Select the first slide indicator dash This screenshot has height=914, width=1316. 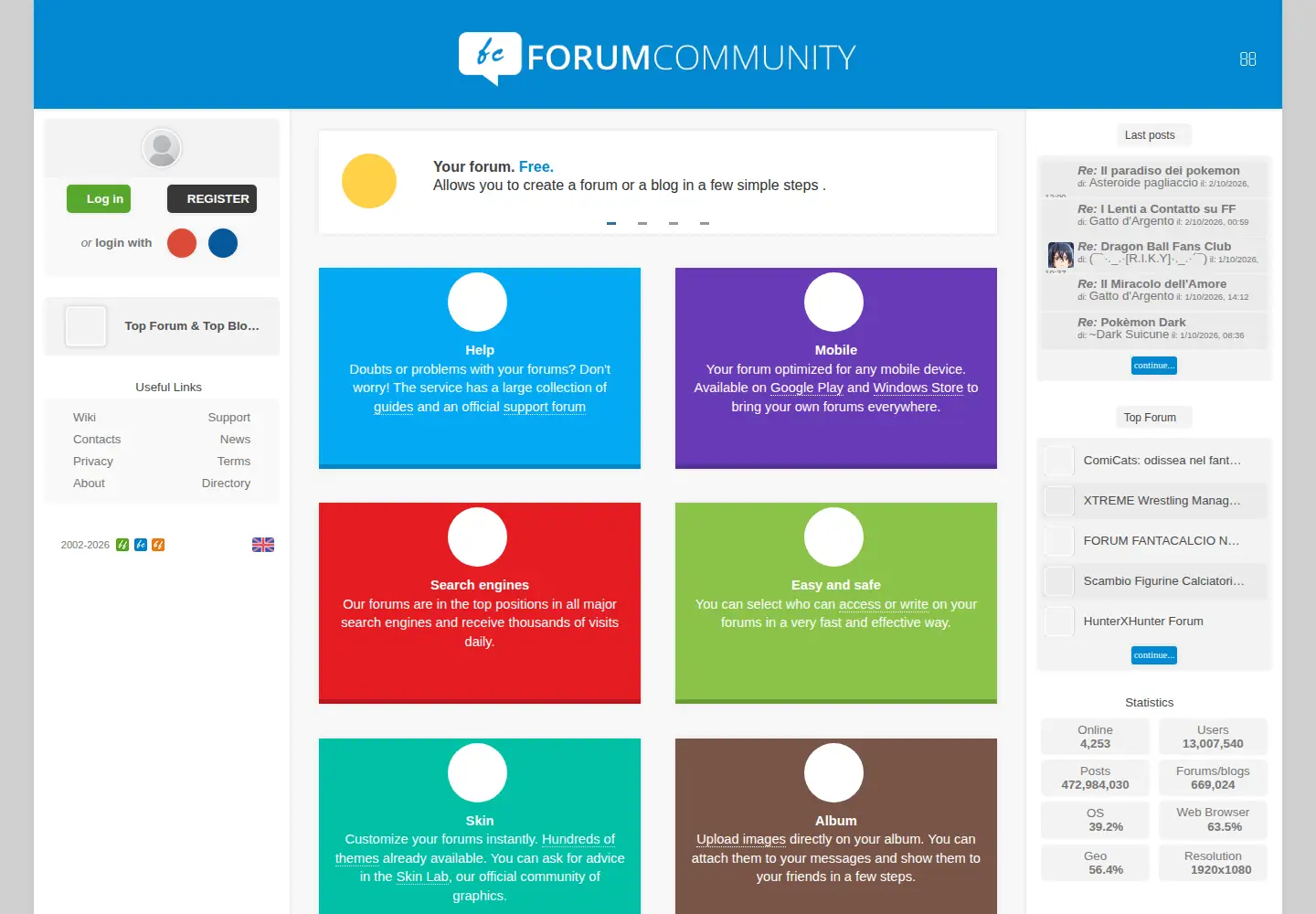(x=611, y=223)
